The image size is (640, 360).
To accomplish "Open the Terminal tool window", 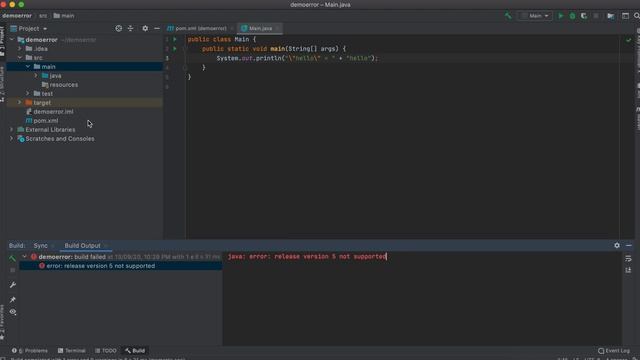I will [71, 351].
